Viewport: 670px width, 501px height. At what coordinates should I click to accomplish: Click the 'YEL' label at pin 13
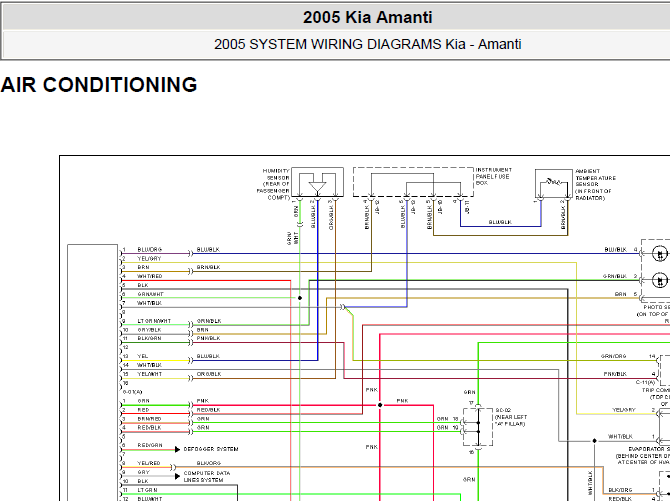[143, 357]
